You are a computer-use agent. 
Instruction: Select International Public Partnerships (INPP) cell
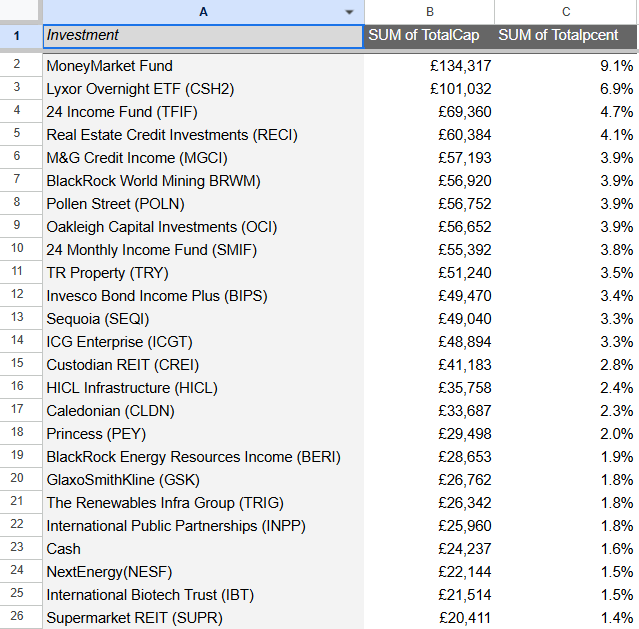[x=203, y=525]
